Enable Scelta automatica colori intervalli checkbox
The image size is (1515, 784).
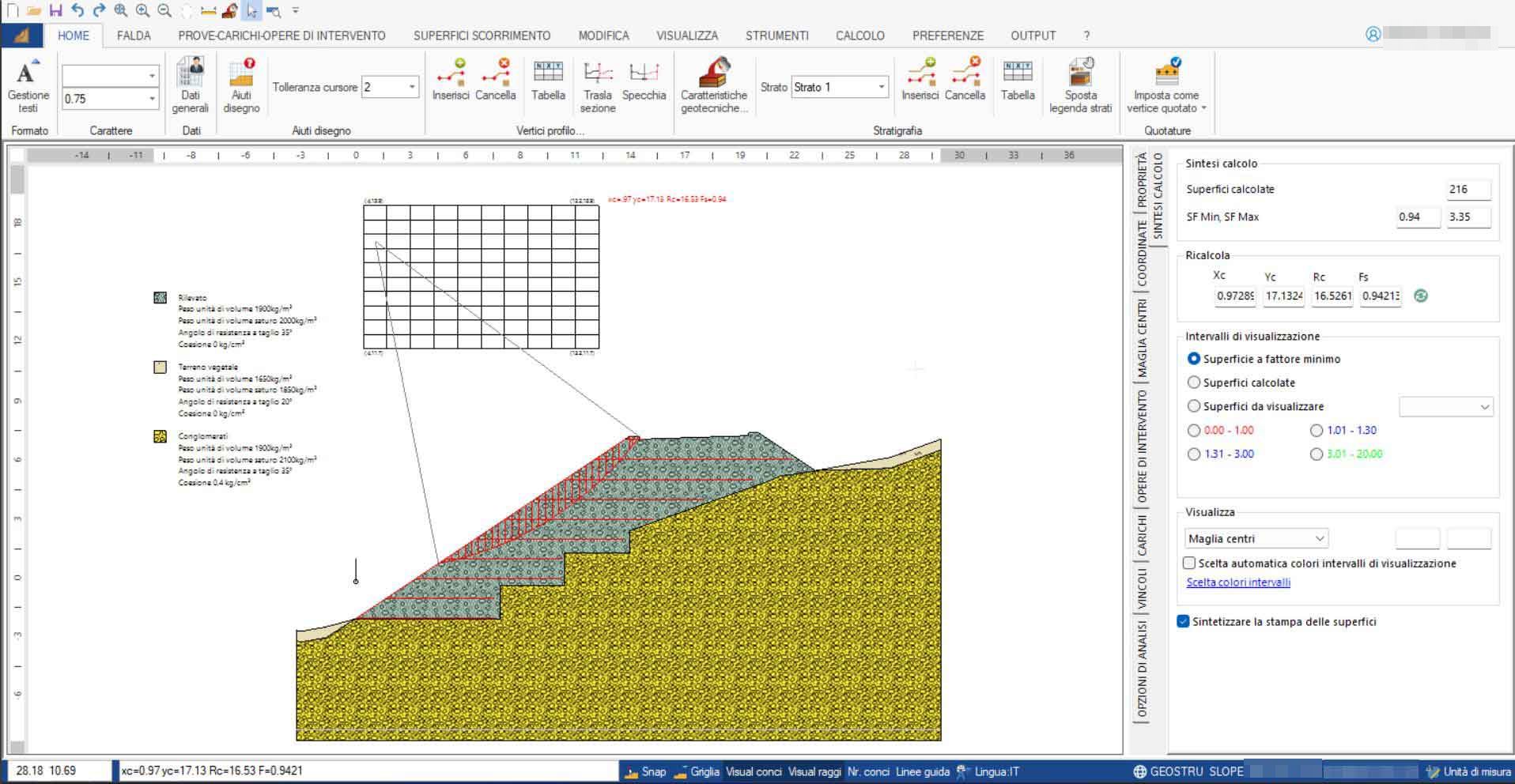pyautogui.click(x=1189, y=563)
